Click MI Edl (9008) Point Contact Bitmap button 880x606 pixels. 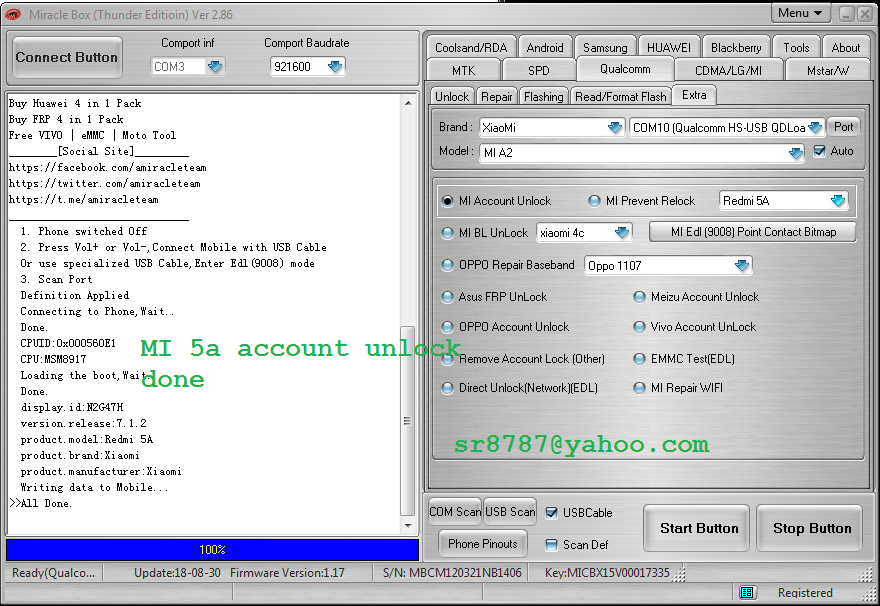pos(753,232)
